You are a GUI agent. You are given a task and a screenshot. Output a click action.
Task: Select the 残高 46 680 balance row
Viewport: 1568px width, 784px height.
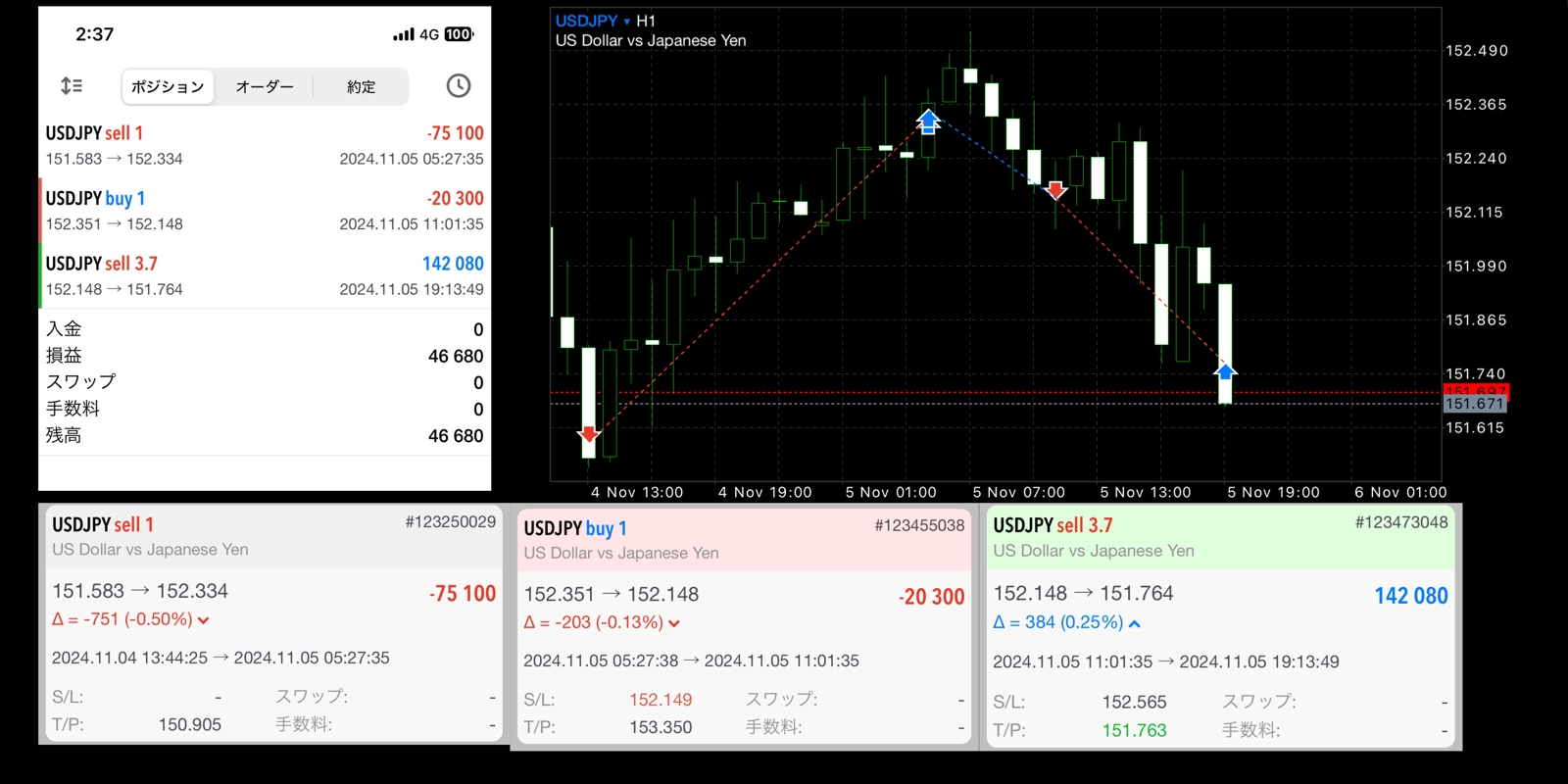[265, 435]
